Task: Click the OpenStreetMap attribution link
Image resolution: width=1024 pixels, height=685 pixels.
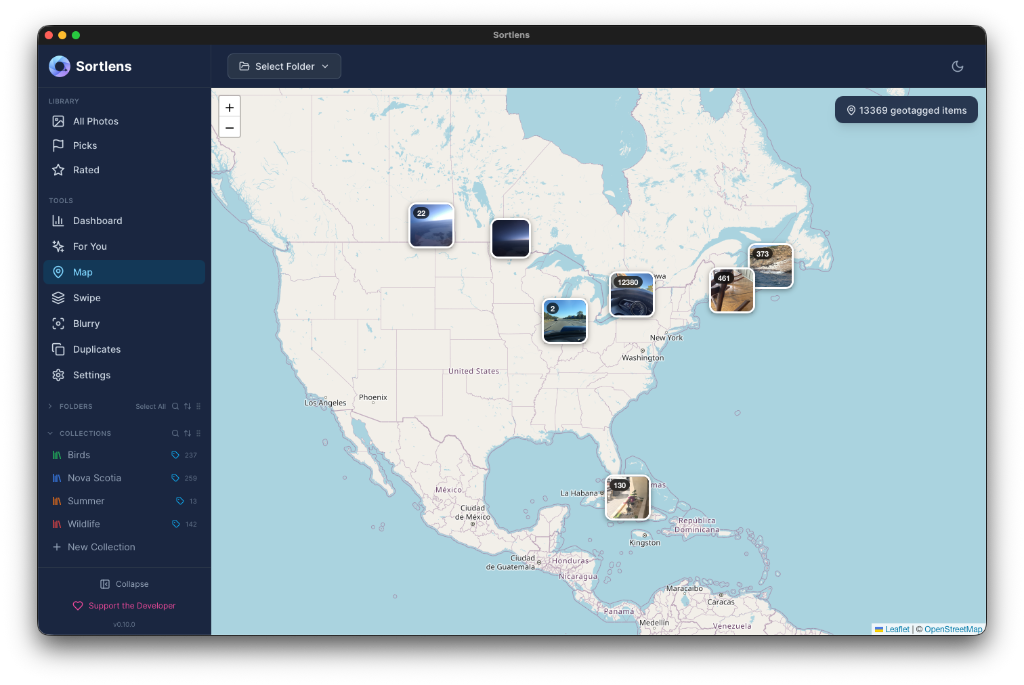Action: point(953,629)
